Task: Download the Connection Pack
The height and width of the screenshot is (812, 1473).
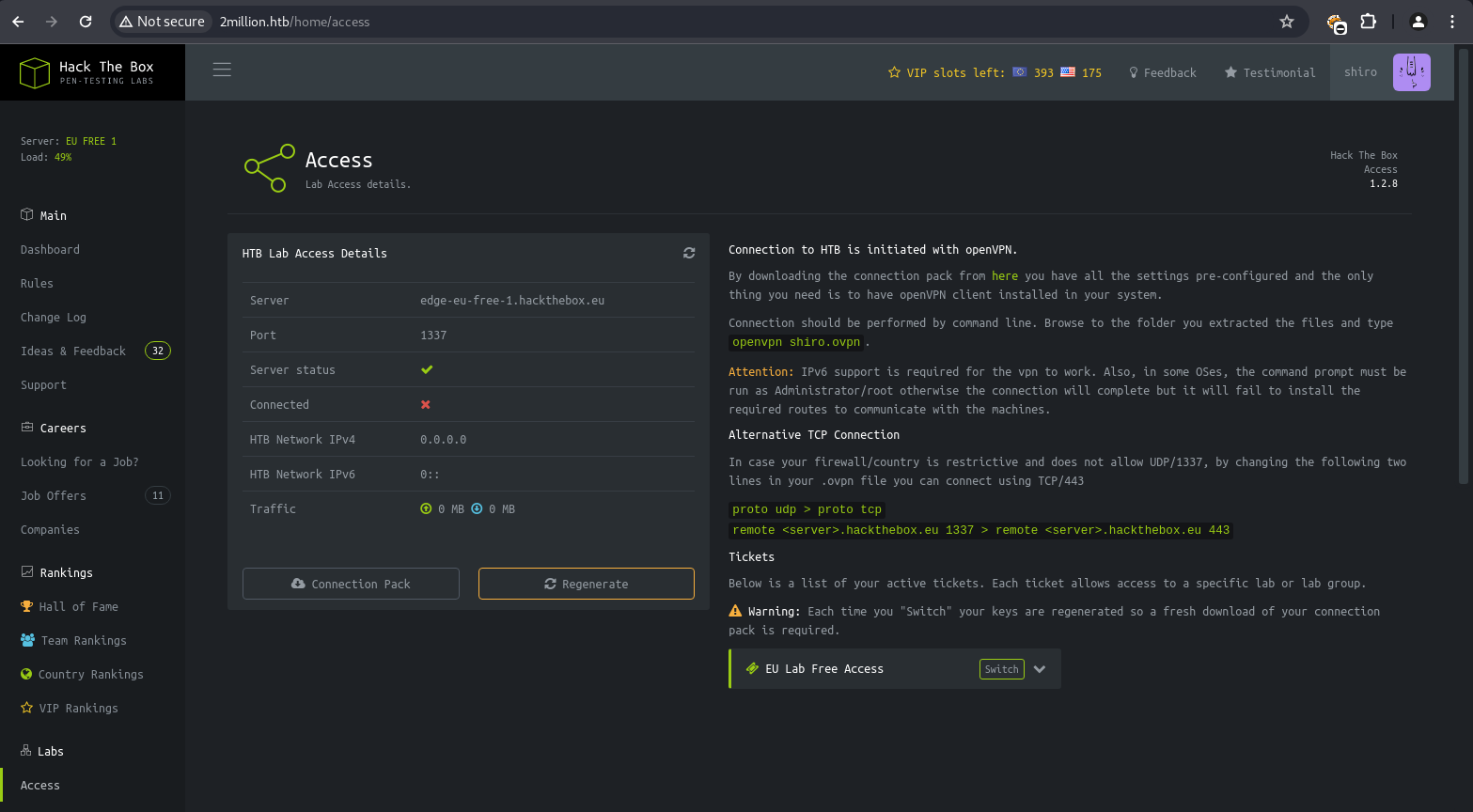Action: [x=351, y=584]
